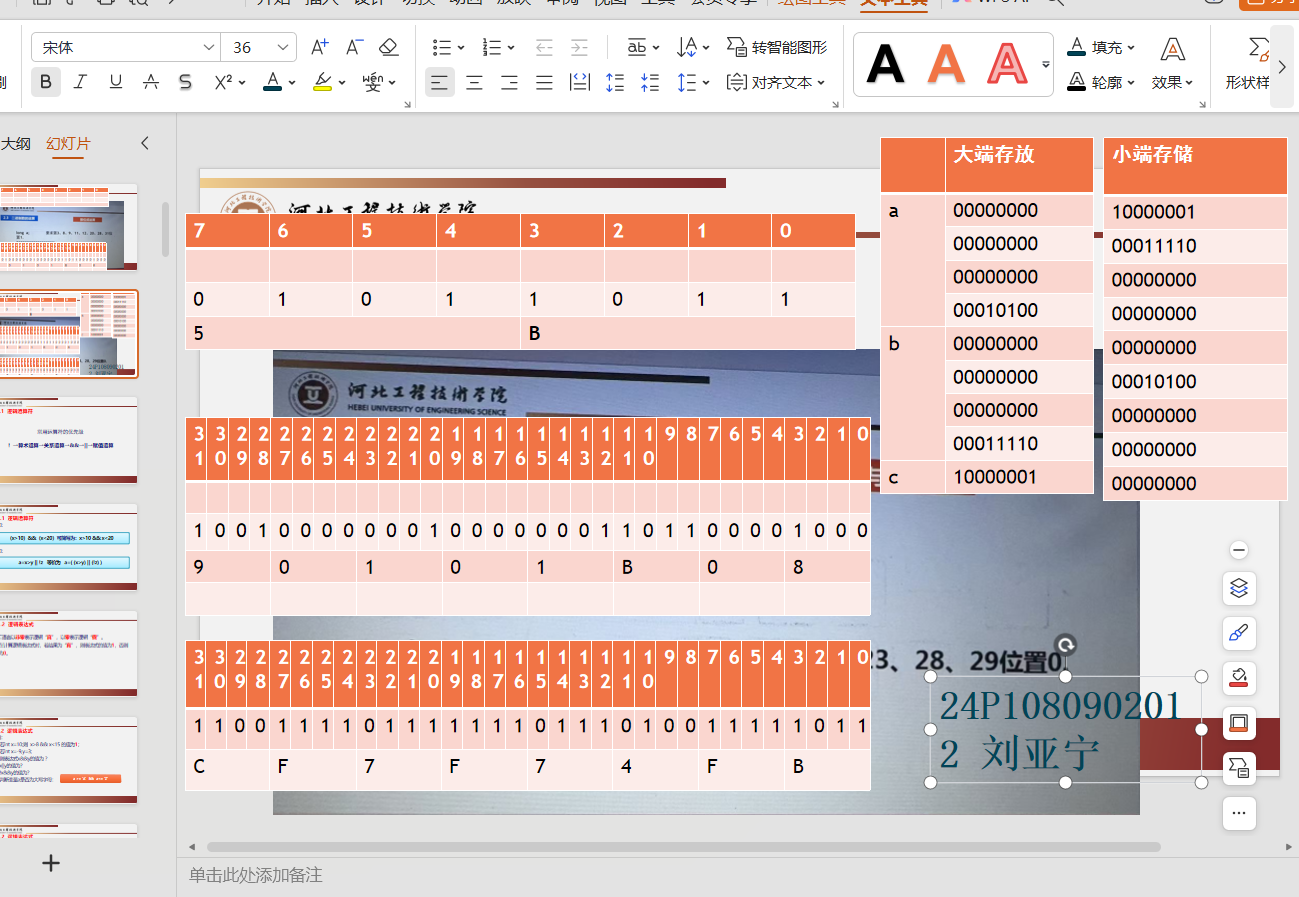Screen dimensions: 1299x897
Task: Set paragraph alignment to justified
Action: click(544, 82)
